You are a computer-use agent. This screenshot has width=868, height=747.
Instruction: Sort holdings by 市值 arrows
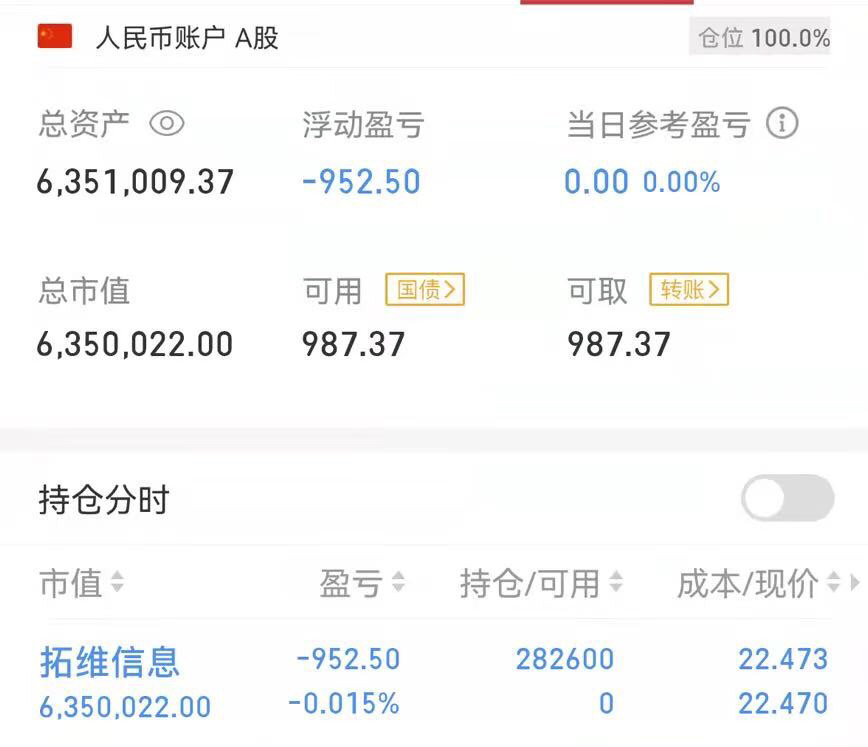tap(117, 582)
